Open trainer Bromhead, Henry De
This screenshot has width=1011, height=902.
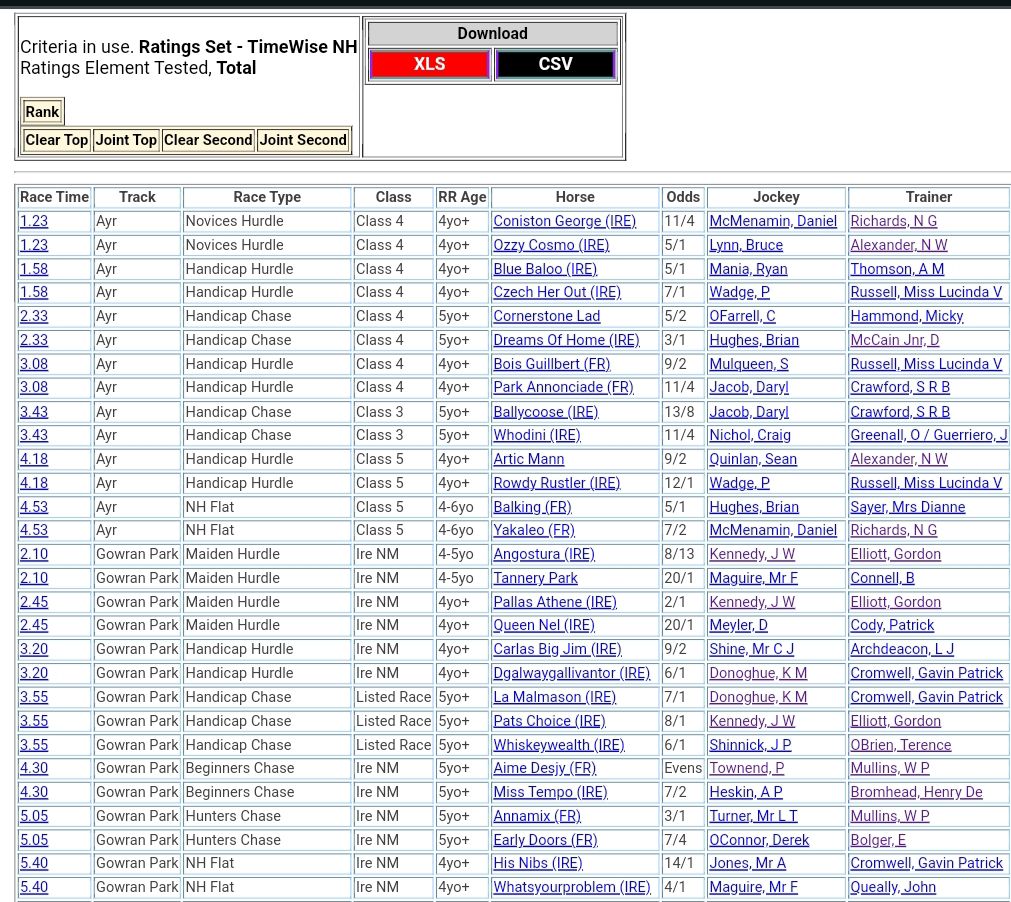tap(916, 792)
